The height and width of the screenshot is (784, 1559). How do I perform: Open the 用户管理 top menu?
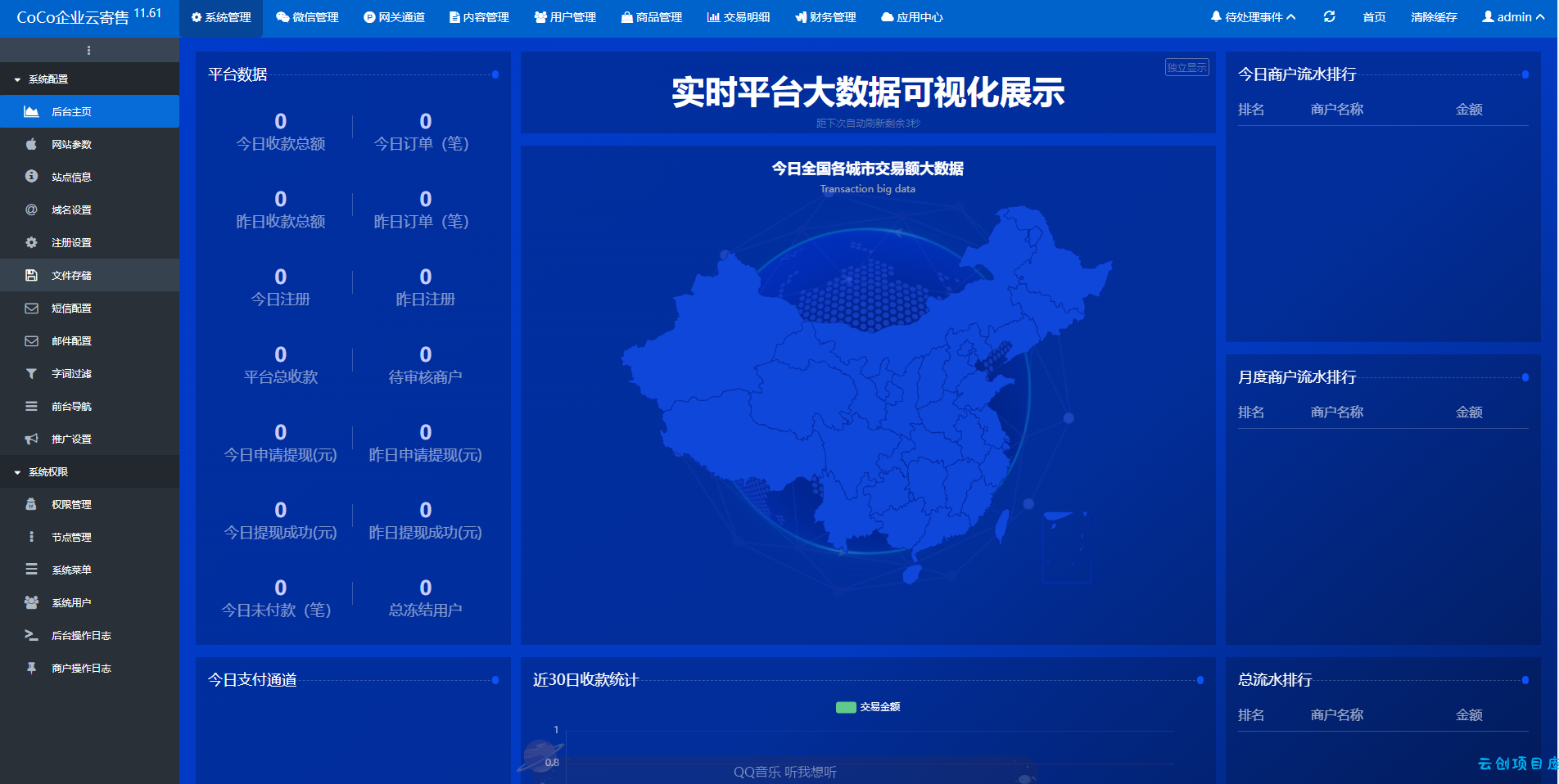565,17
